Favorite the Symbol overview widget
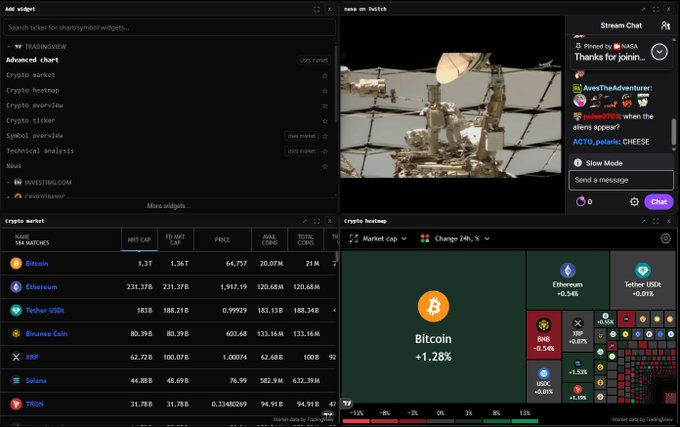 (325, 136)
